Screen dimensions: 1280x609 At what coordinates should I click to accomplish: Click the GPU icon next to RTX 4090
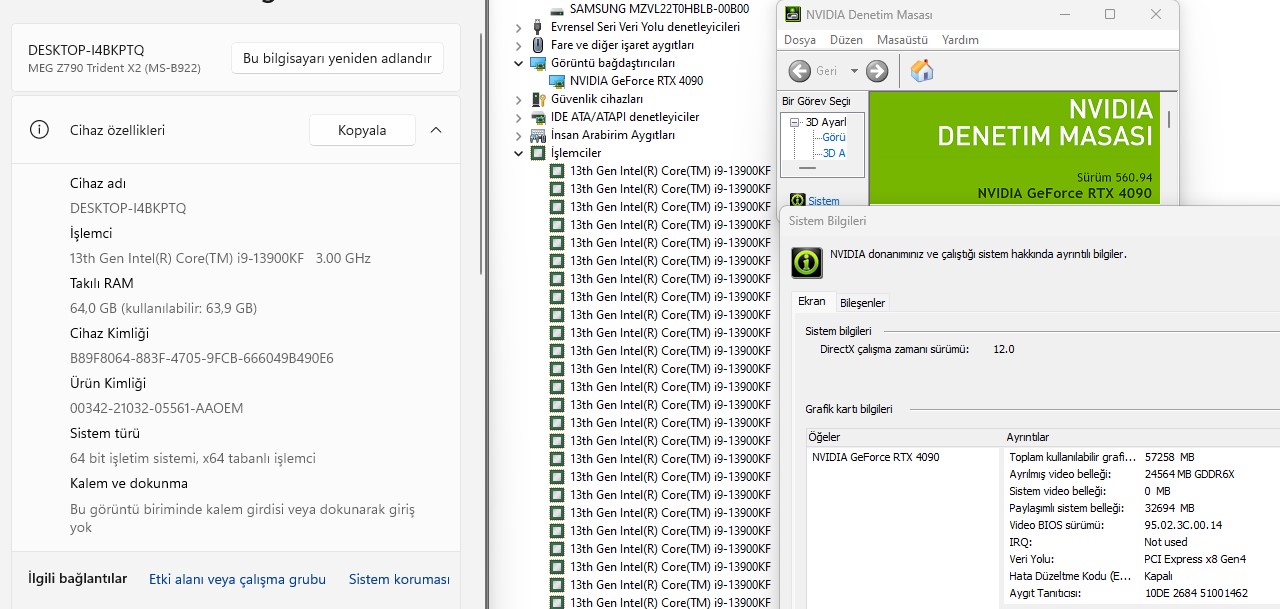[557, 81]
